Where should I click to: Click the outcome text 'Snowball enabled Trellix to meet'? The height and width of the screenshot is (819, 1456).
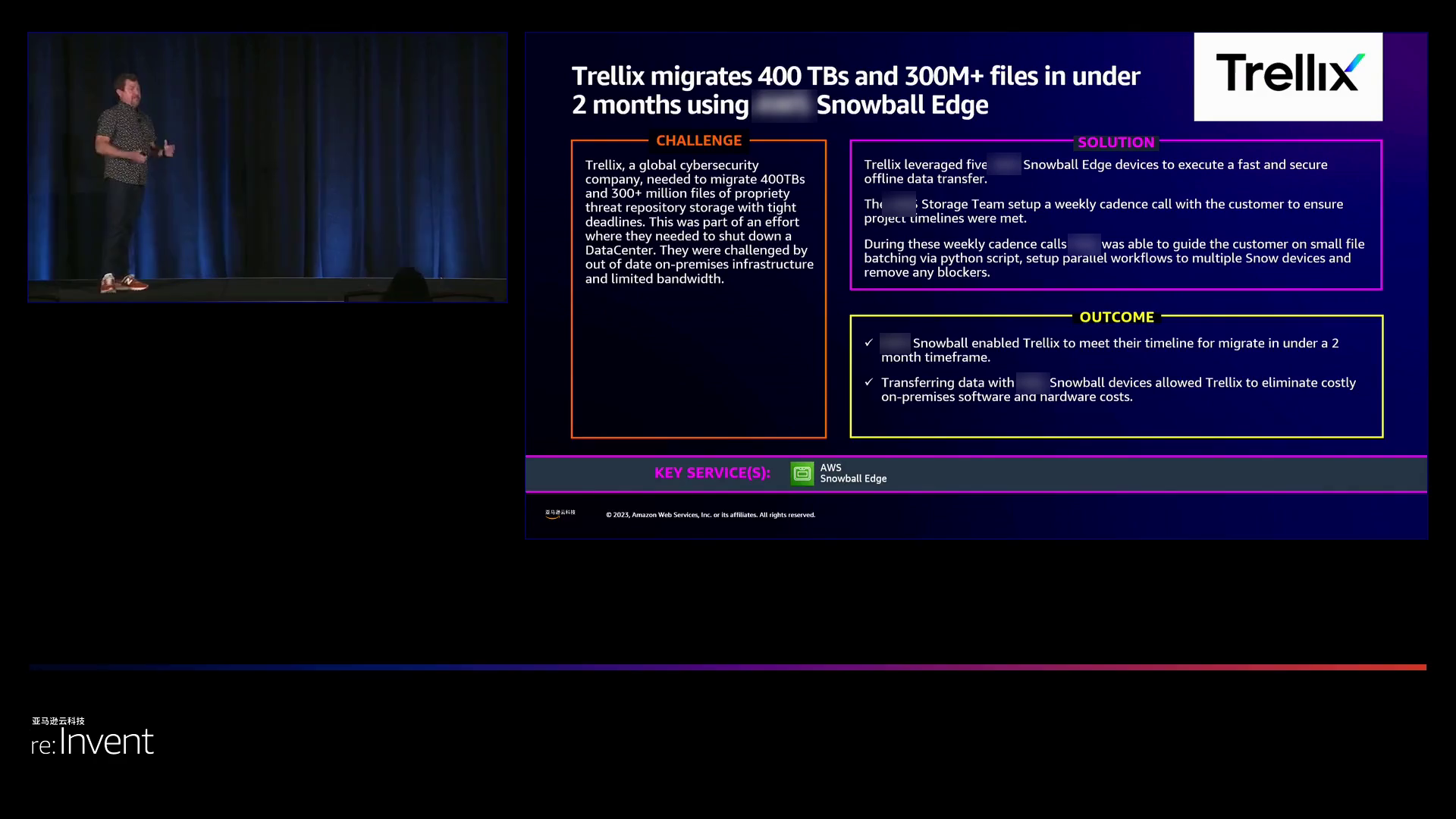tap(1109, 350)
